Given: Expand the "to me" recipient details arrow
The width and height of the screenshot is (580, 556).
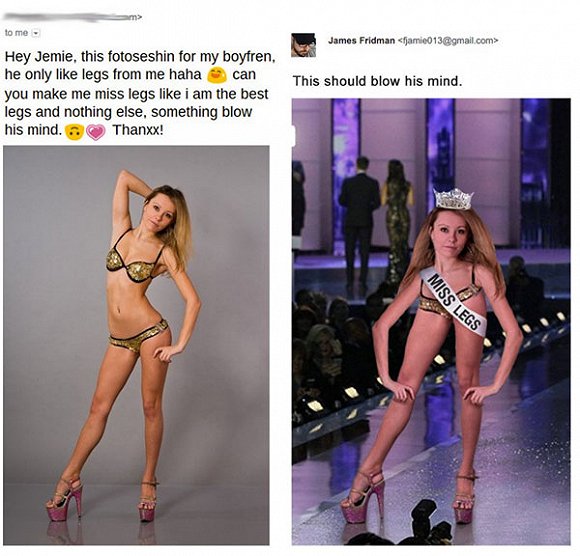Looking at the screenshot, I should tap(36, 33).
